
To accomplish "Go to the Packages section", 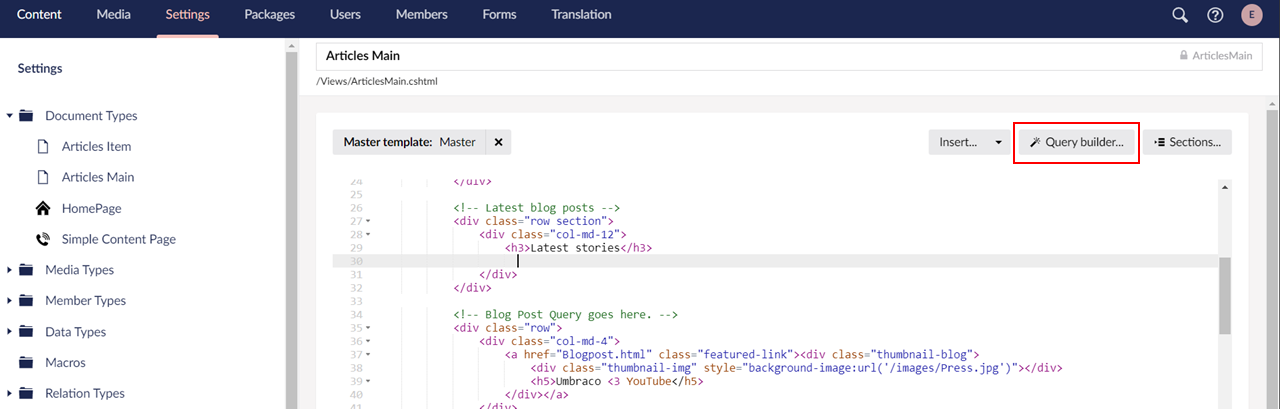I will coord(269,15).
